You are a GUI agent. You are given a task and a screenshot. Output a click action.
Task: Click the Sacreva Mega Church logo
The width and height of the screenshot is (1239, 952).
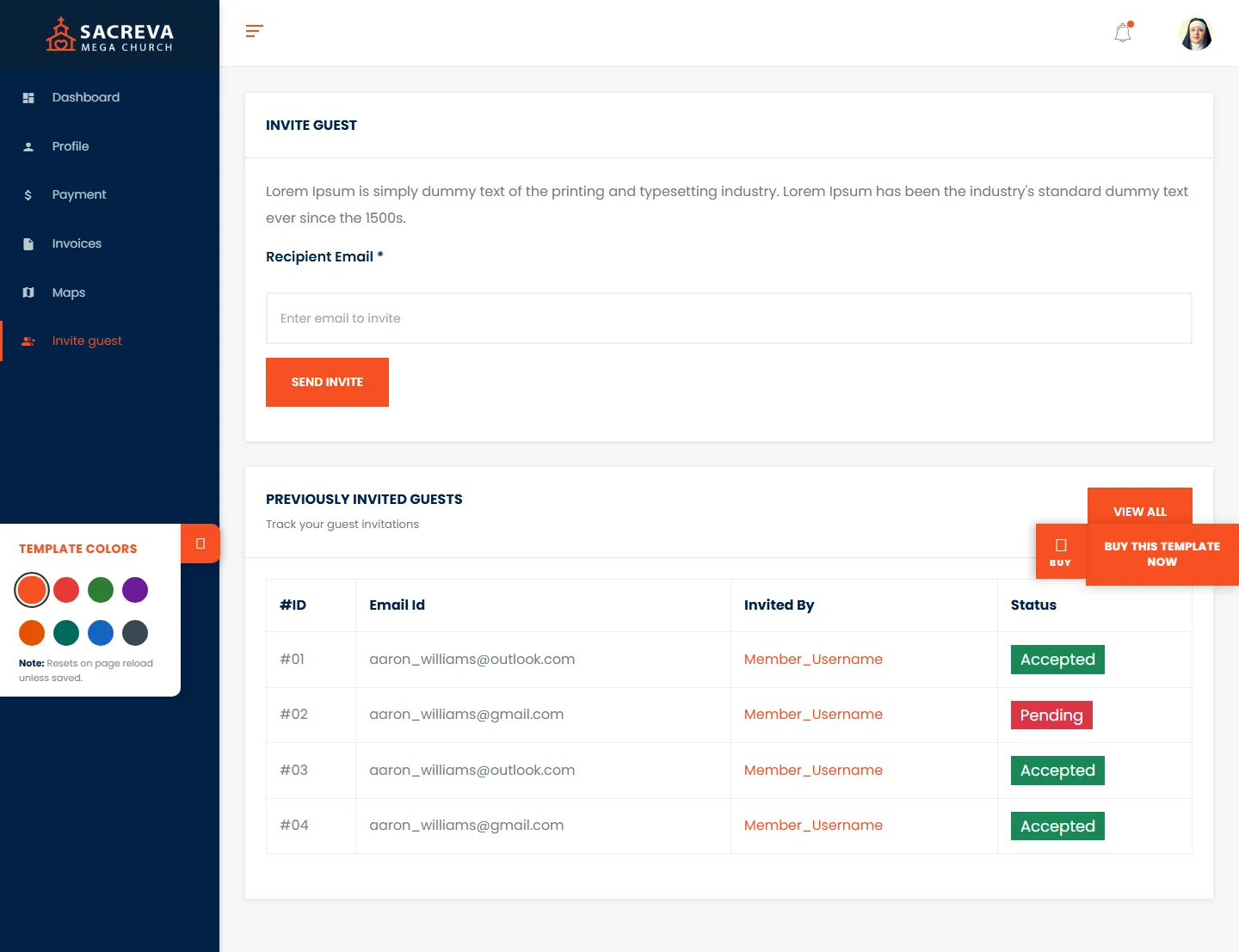tap(109, 35)
